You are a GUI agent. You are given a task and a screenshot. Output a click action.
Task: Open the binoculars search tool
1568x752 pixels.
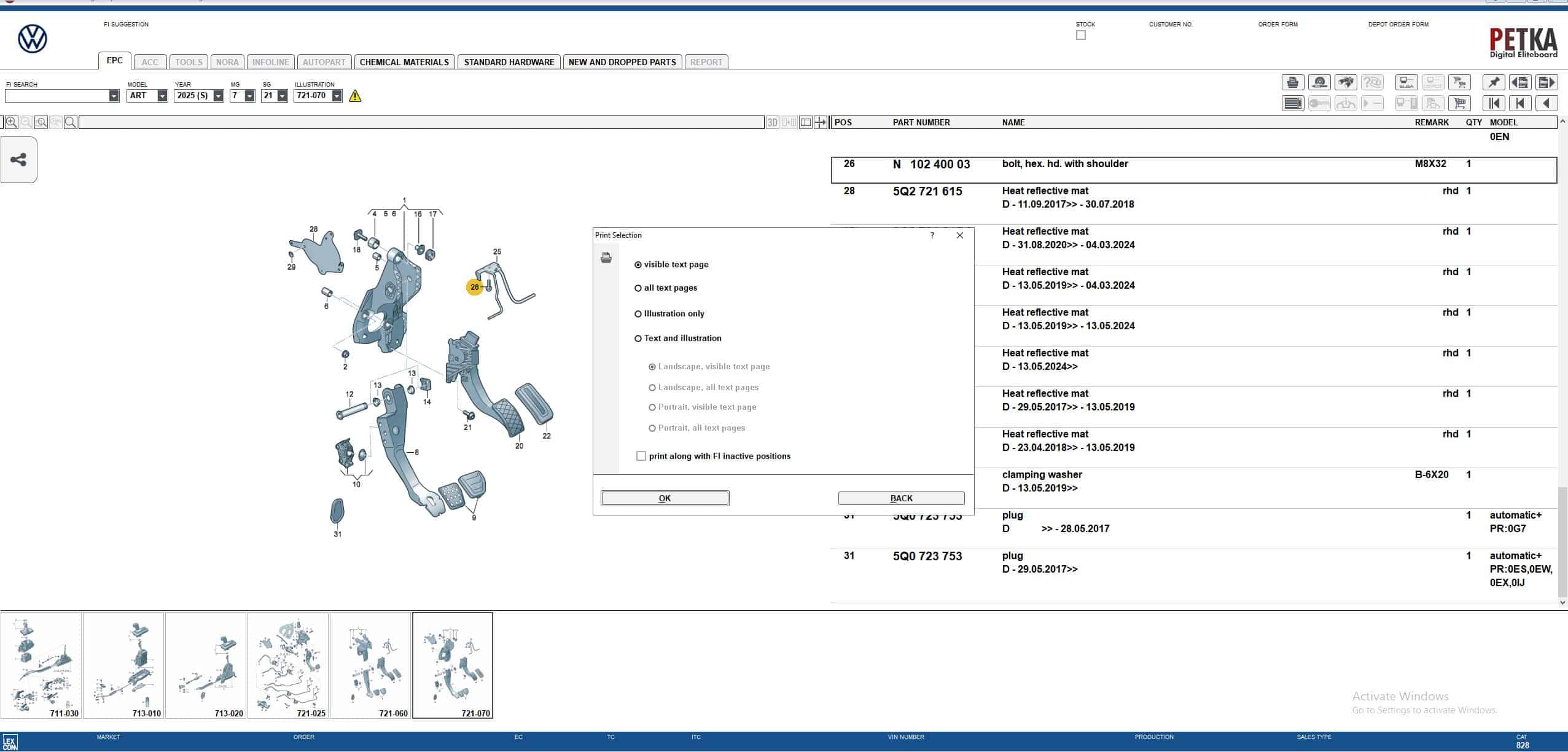[x=1345, y=82]
